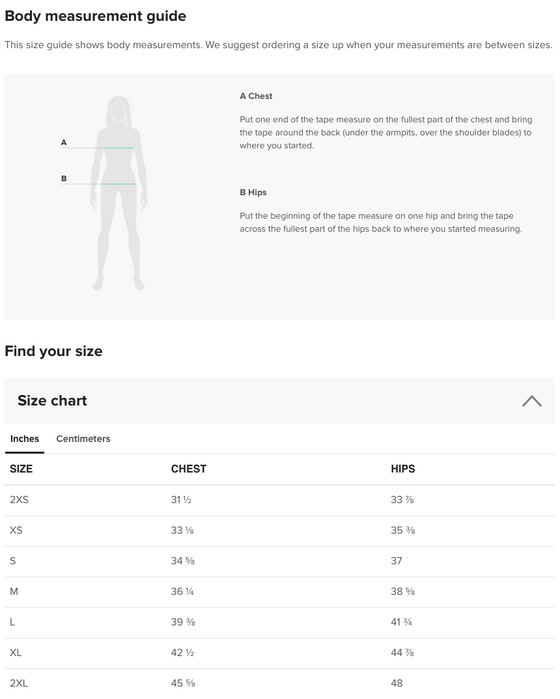The height and width of the screenshot is (699, 560).
Task: Click the Size chart header
Action: [x=280, y=401]
